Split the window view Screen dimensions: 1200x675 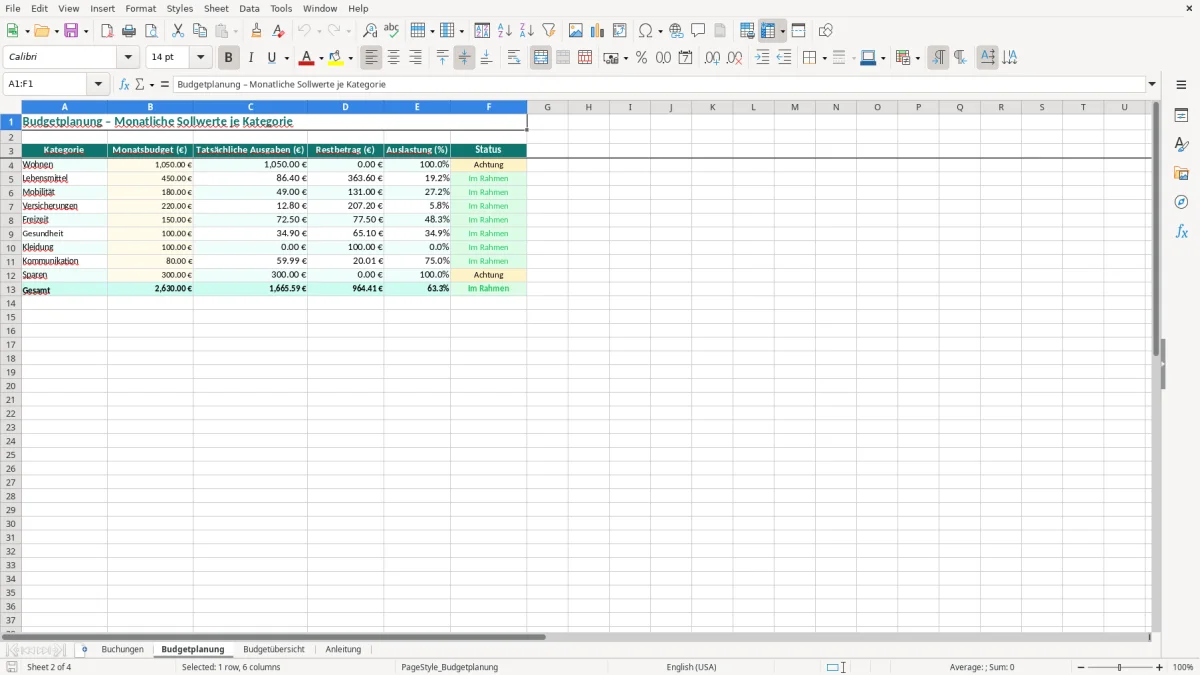pyautogui.click(x=799, y=31)
